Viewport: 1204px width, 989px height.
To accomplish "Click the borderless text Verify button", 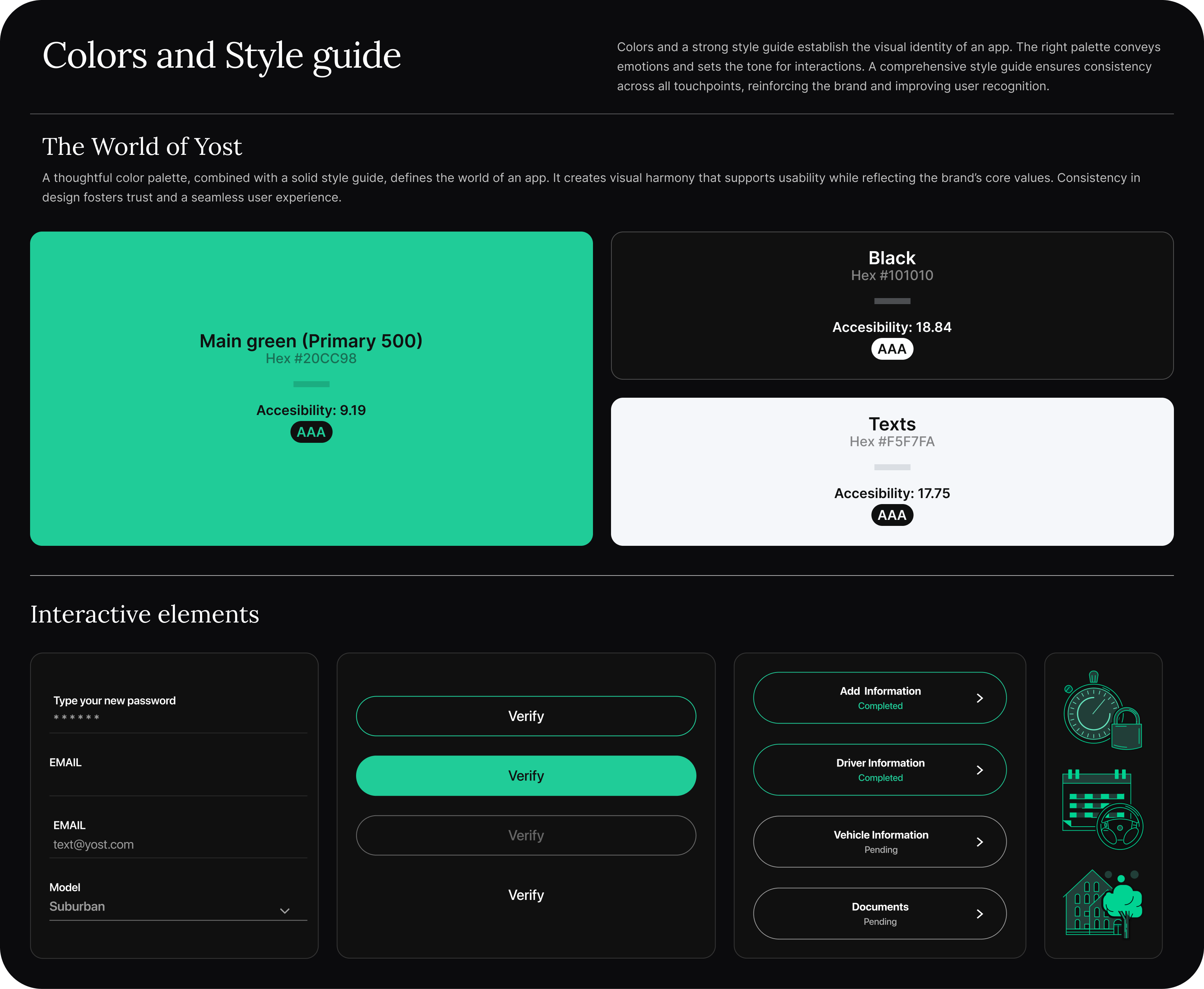I will (x=526, y=895).
